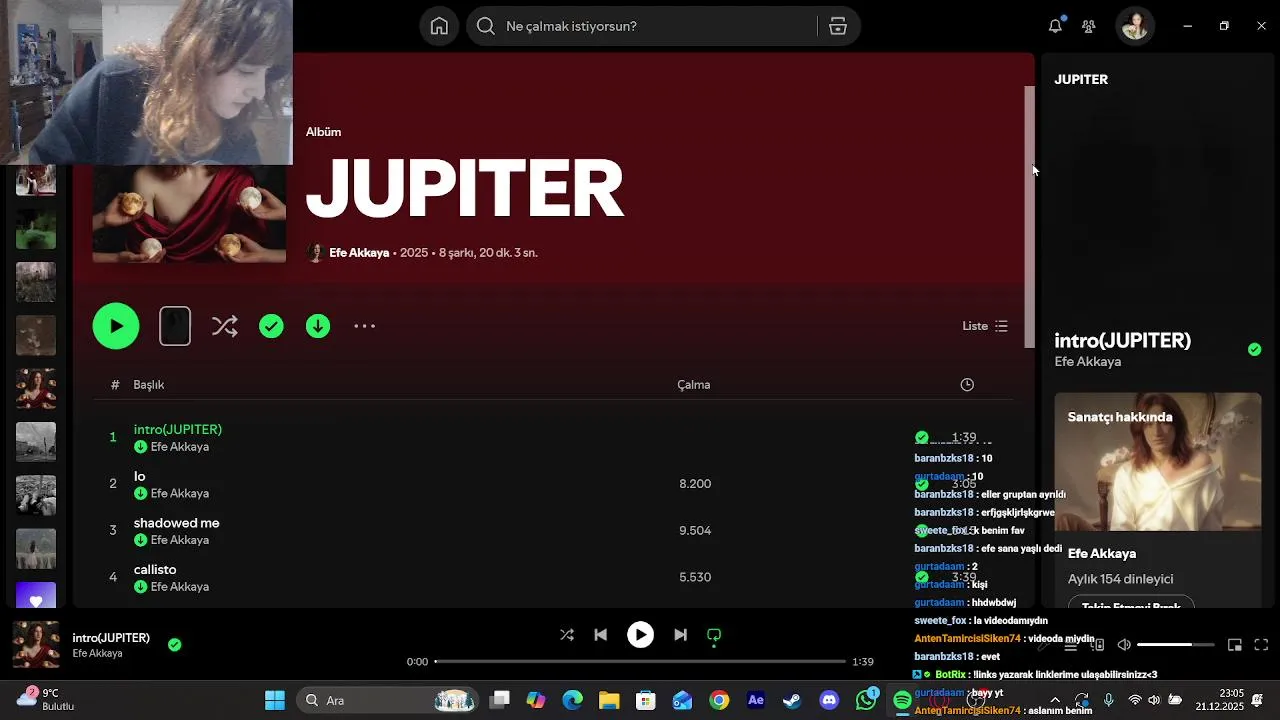Open Discord from the taskbar
The width and height of the screenshot is (1280, 720).
pos(829,700)
